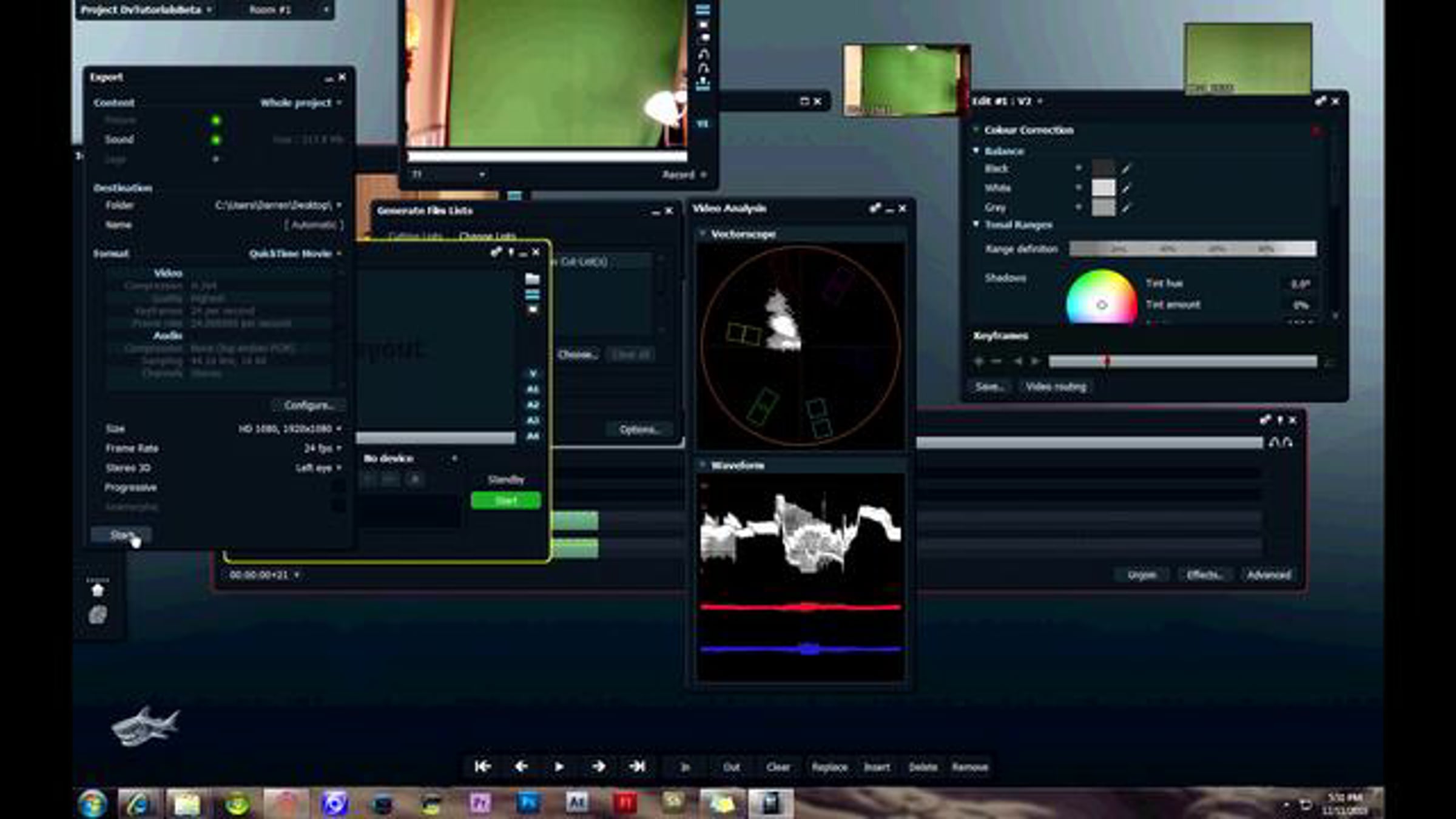Click the Lightworks shark logo

tap(146, 726)
